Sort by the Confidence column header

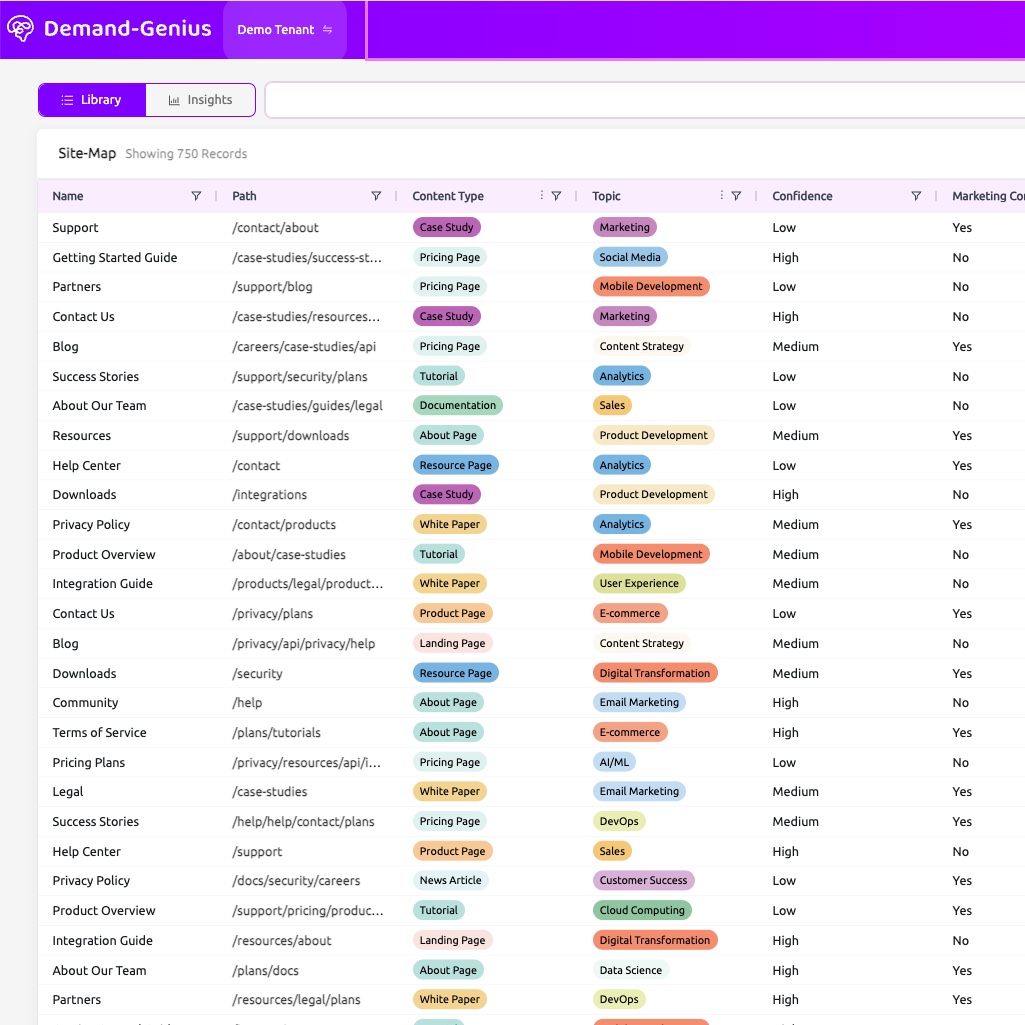click(802, 196)
